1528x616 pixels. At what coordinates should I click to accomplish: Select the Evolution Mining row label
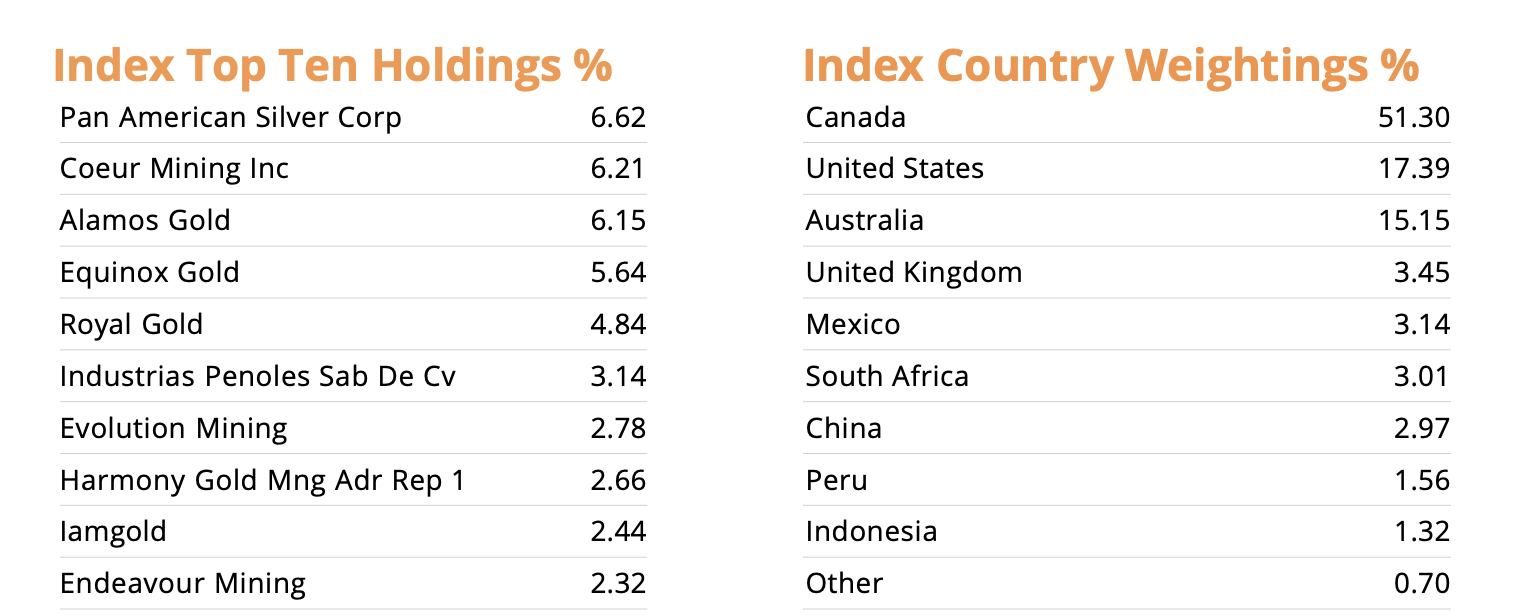173,429
